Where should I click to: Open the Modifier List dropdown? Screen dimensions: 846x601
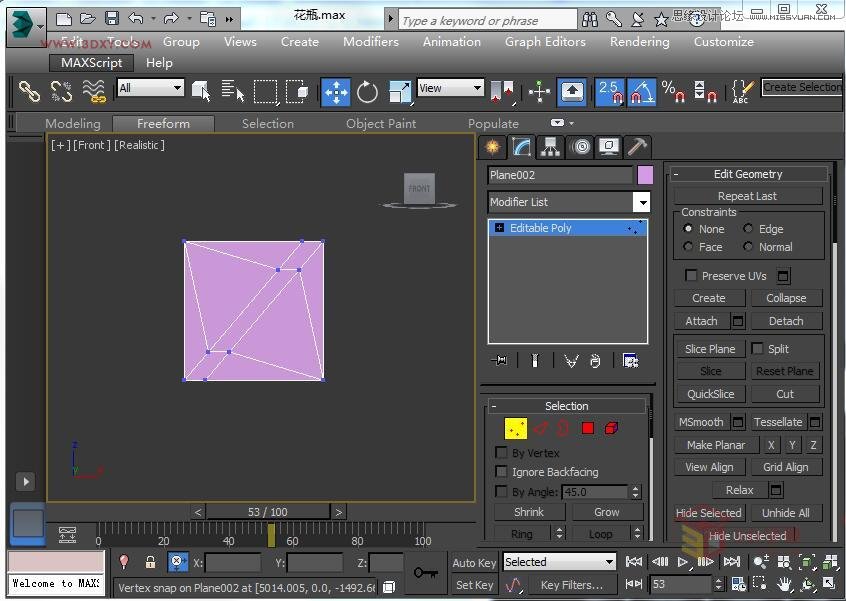click(641, 202)
